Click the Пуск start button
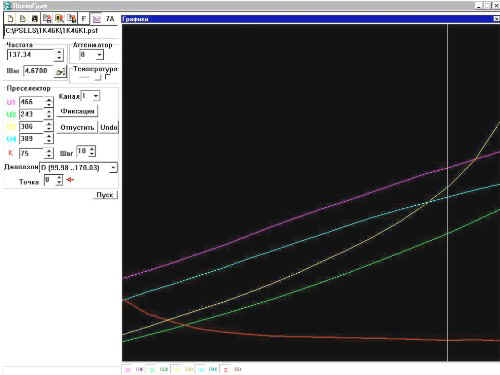The image size is (500, 375). click(105, 195)
